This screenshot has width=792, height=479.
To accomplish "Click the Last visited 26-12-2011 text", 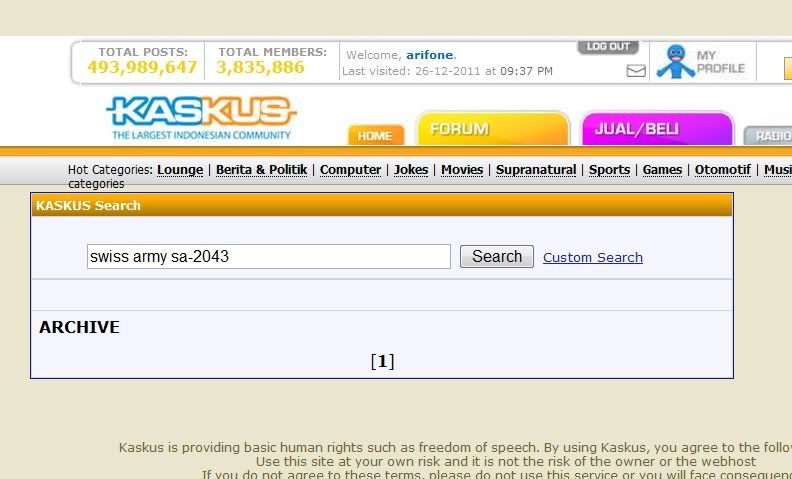I will pos(448,71).
